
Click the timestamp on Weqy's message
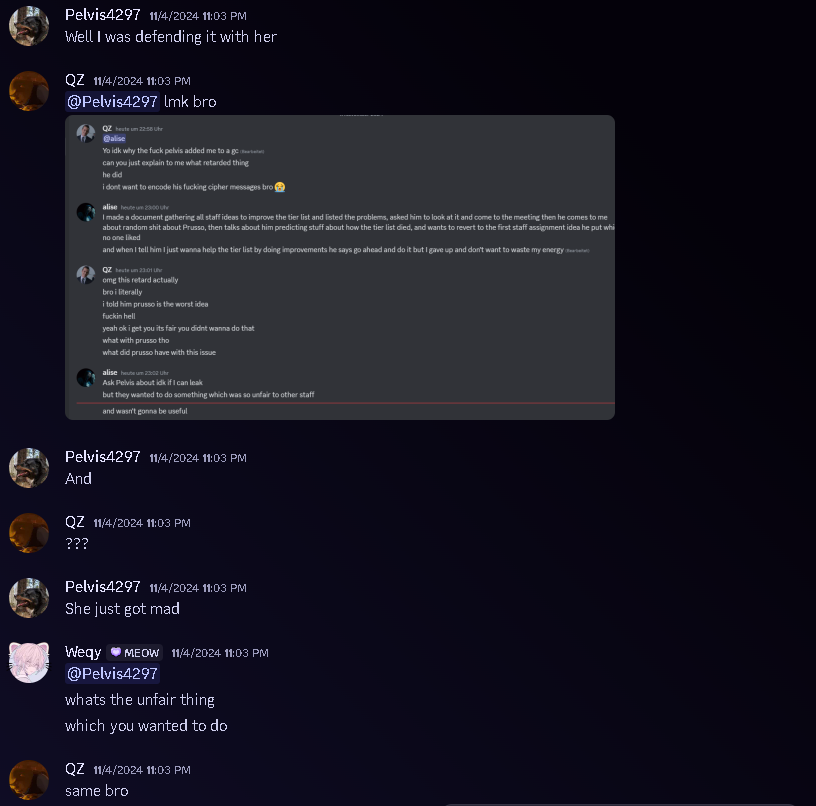click(220, 653)
